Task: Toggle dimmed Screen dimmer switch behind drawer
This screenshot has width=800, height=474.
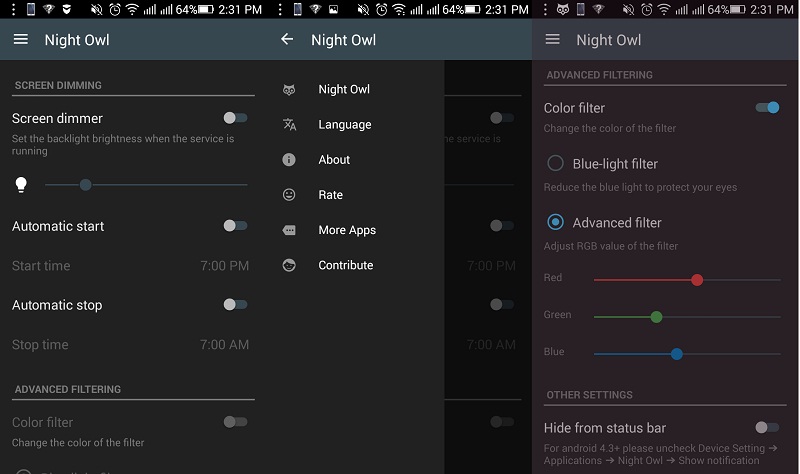Action: pyautogui.click(x=502, y=118)
